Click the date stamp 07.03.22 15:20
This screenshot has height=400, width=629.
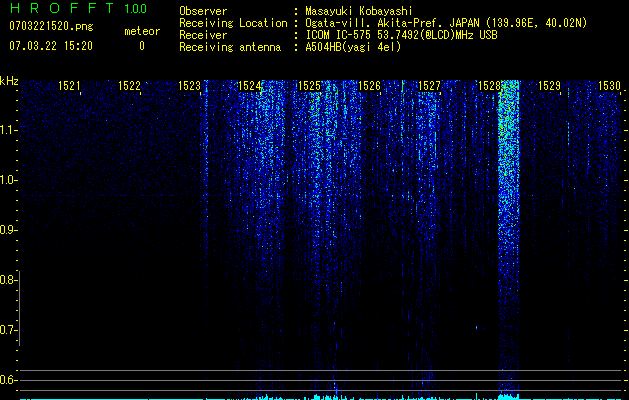(x=51, y=46)
